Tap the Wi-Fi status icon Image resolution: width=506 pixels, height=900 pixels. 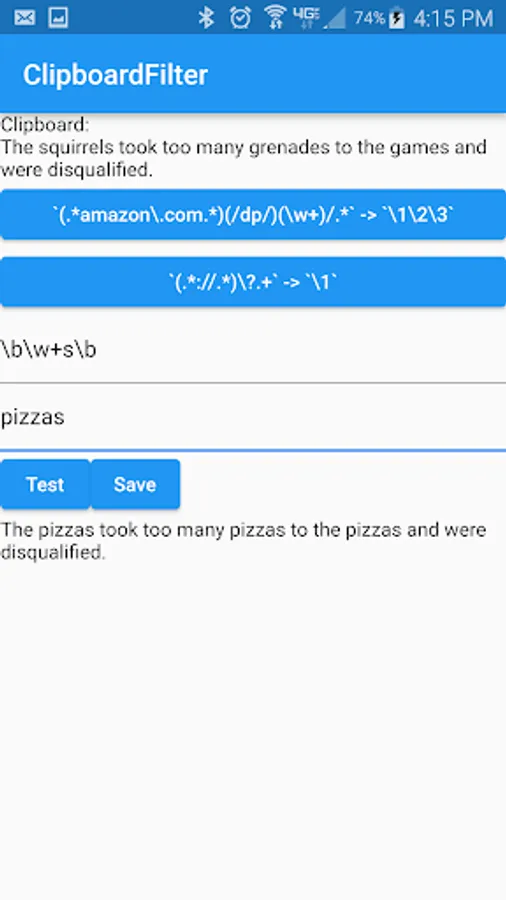coord(275,18)
